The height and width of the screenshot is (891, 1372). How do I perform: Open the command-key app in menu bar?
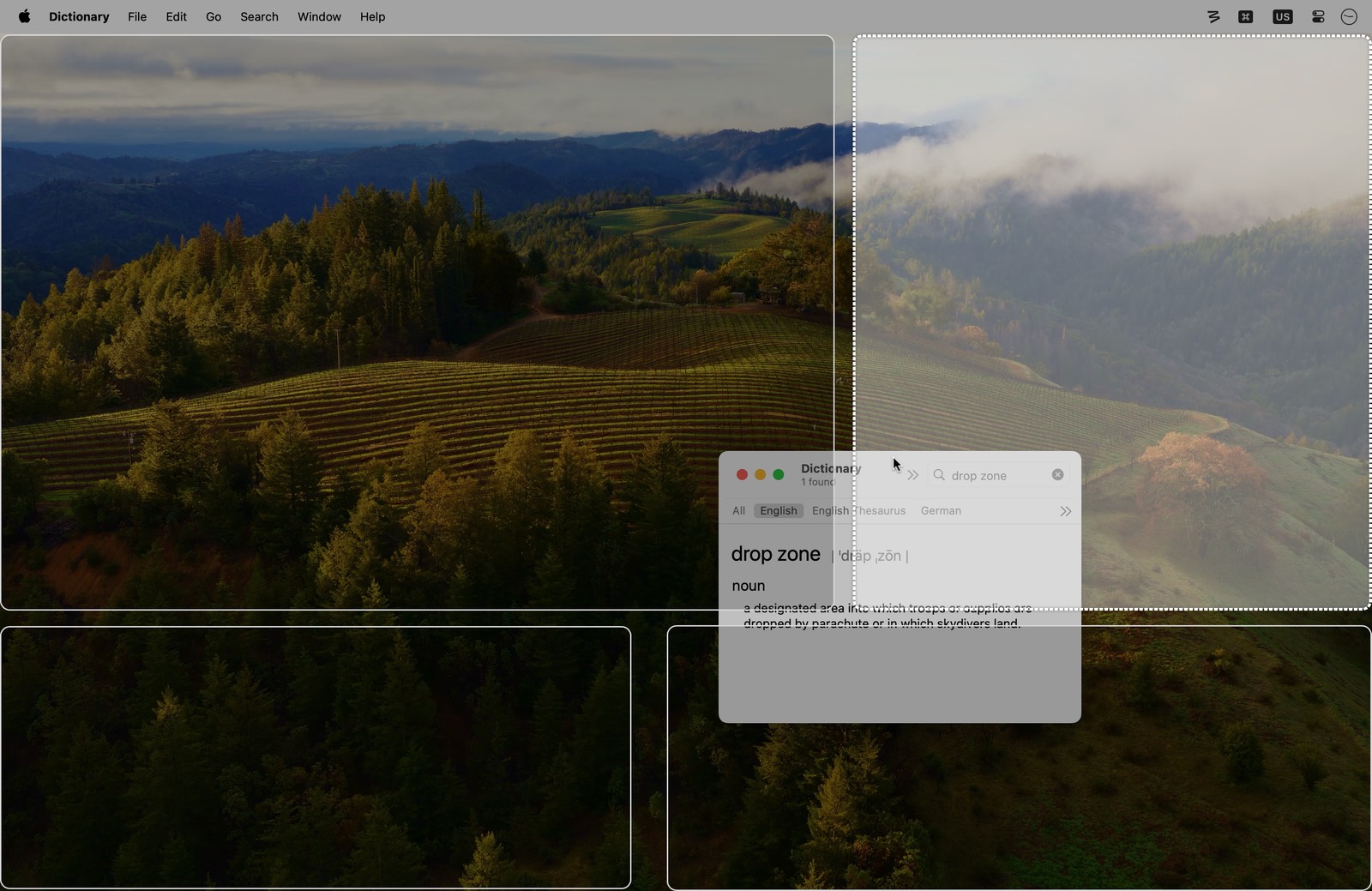1246,16
